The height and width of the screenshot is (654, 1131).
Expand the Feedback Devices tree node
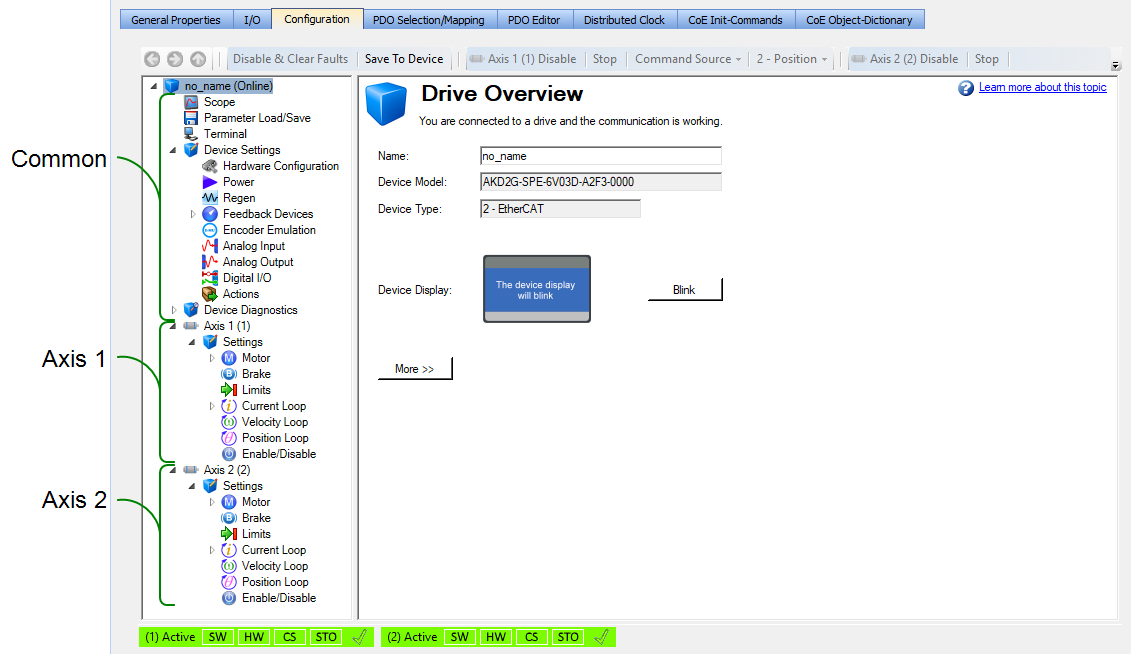[x=193, y=214]
